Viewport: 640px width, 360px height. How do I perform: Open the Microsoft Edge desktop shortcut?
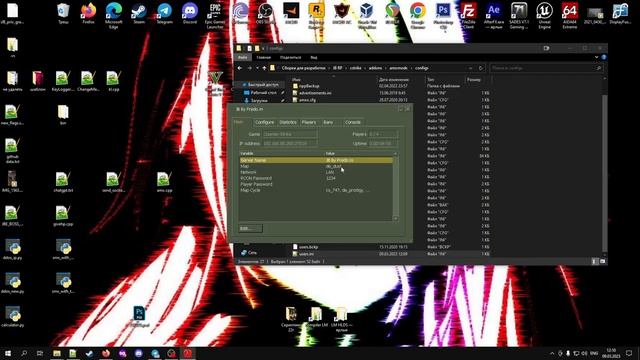(x=113, y=15)
